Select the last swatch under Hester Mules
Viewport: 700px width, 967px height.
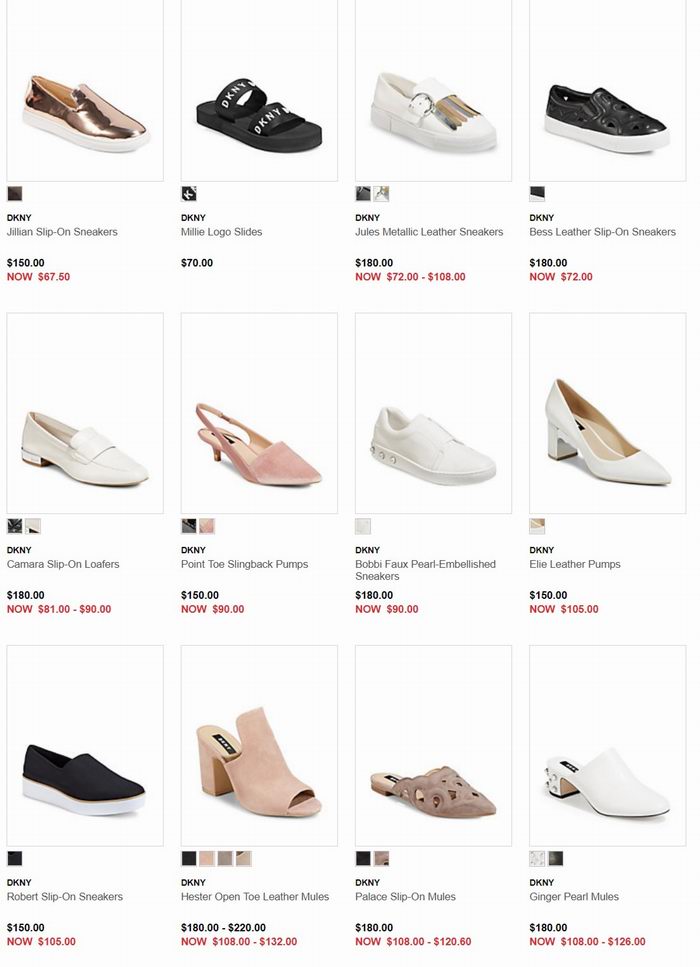coord(244,858)
